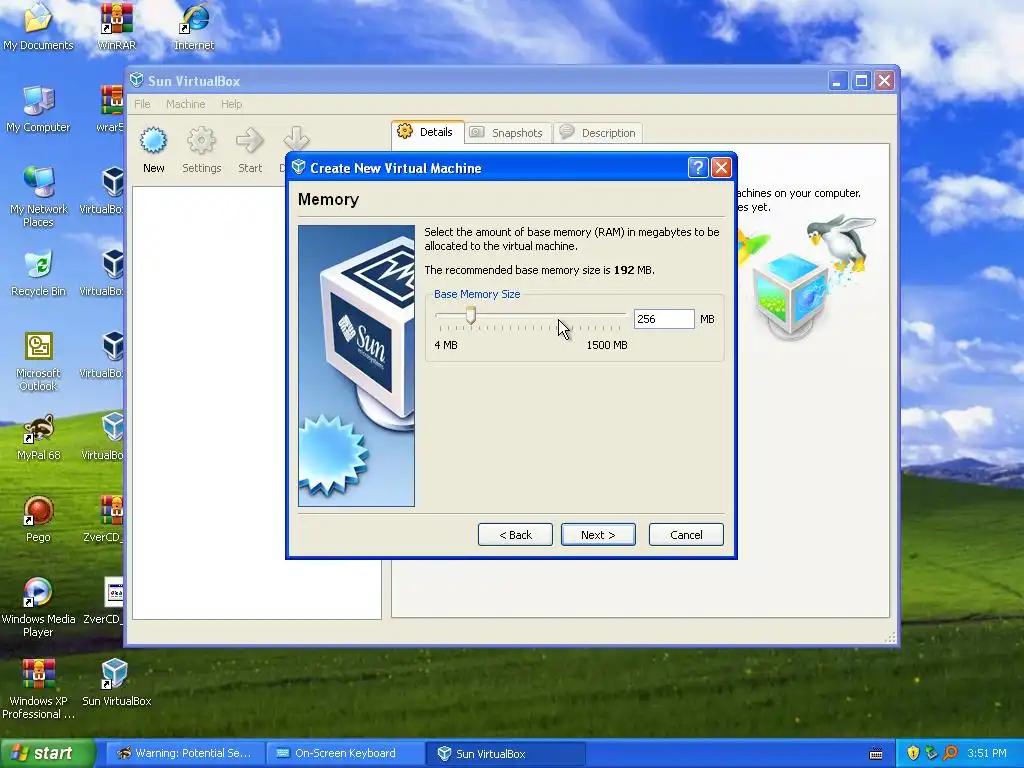Launch the Pego desktop shortcut
The height and width of the screenshot is (768, 1024).
[38, 519]
